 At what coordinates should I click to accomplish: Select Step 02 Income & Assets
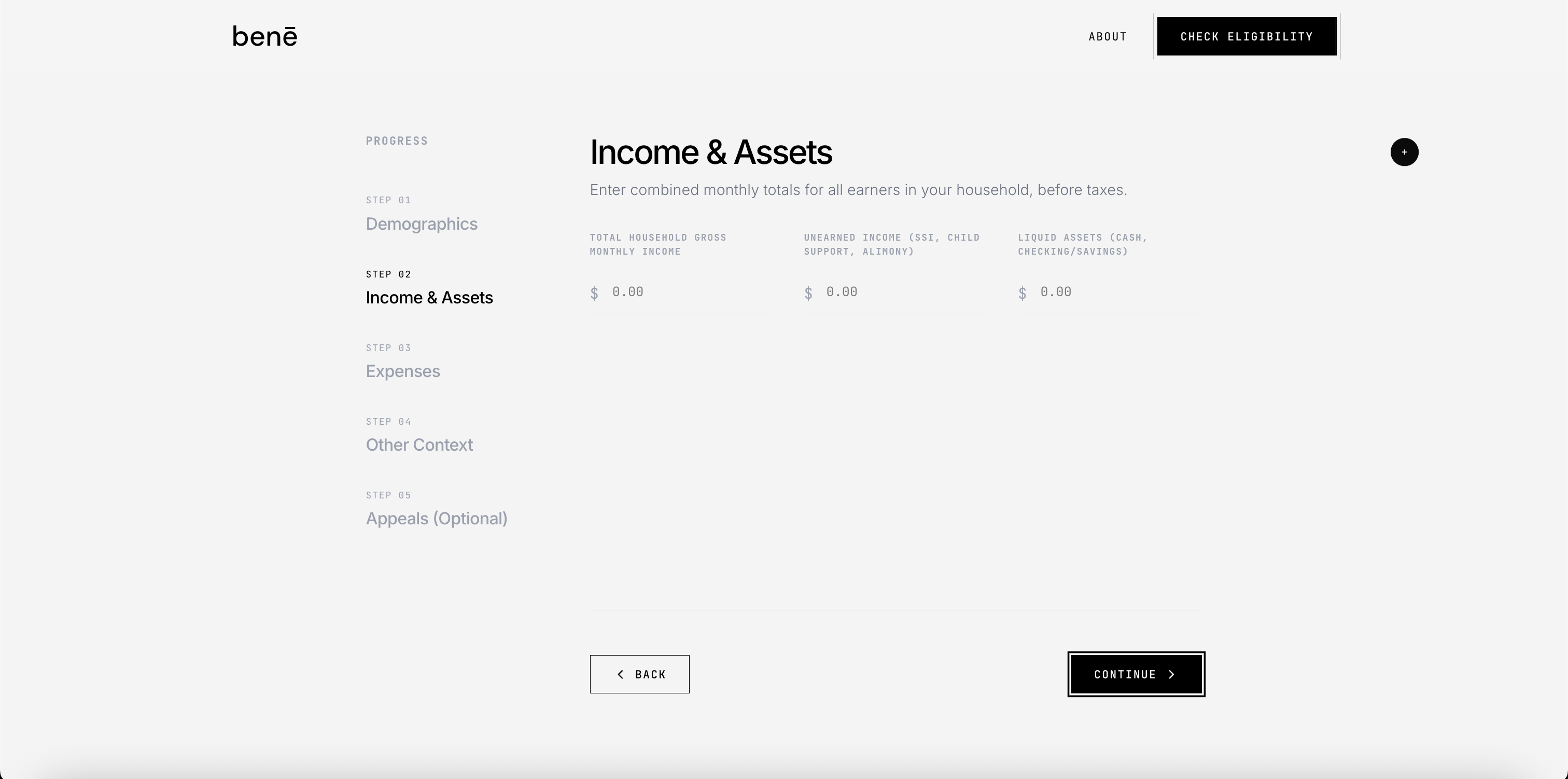pos(429,298)
